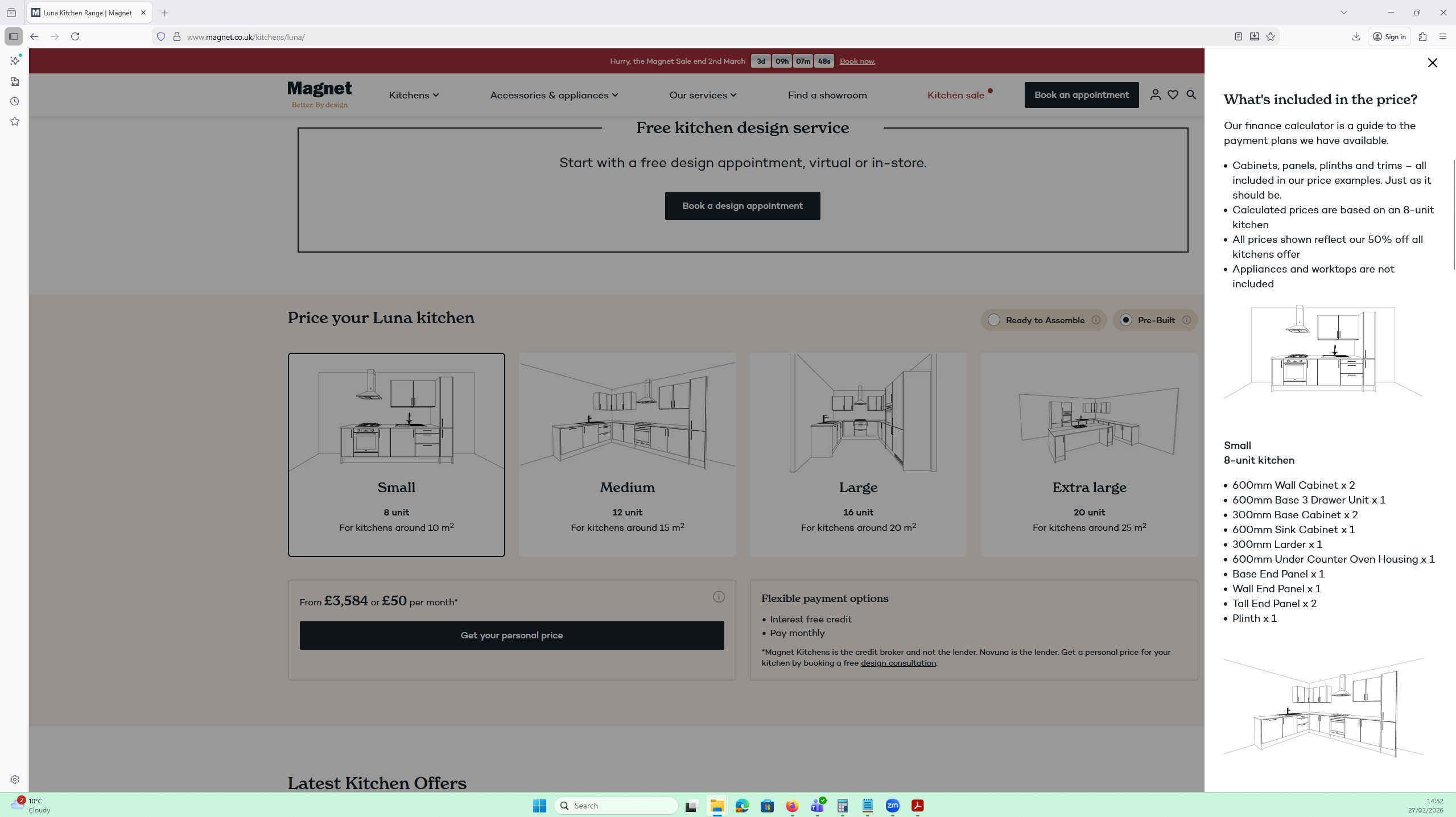Open the favourites heart icon
The height and width of the screenshot is (817, 1456).
1173,95
